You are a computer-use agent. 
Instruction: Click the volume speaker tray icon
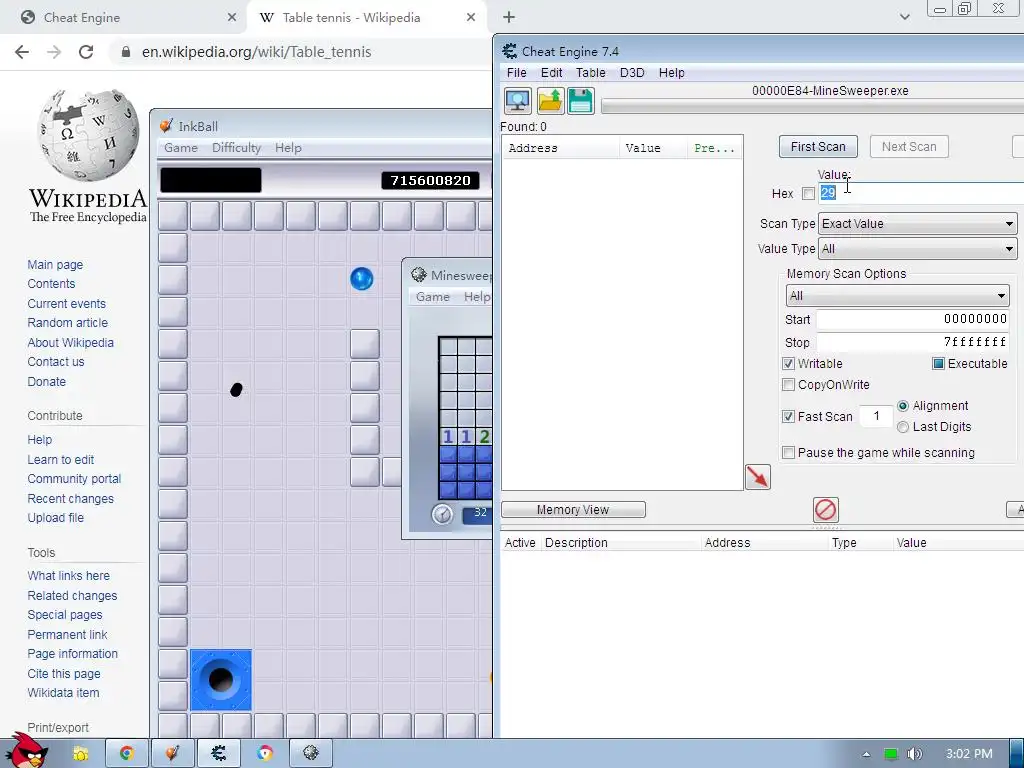point(914,754)
